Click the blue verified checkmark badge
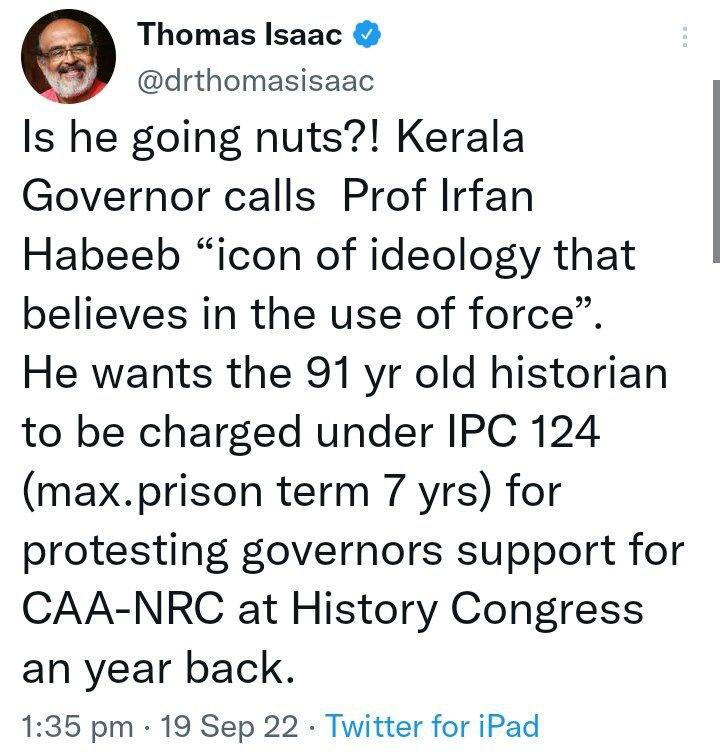The height and width of the screenshot is (756, 720). coord(368,37)
